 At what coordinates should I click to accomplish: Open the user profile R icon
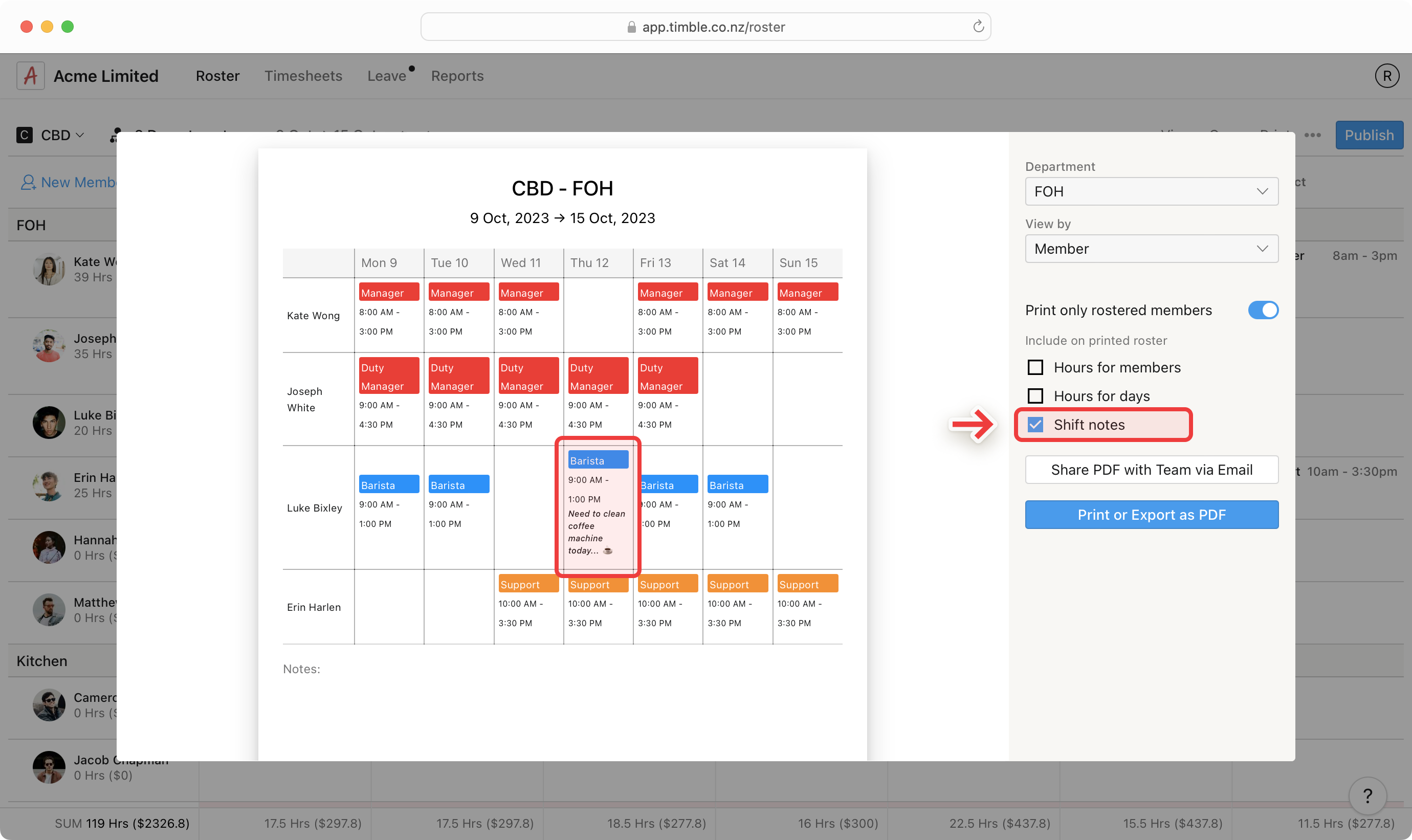(1386, 76)
